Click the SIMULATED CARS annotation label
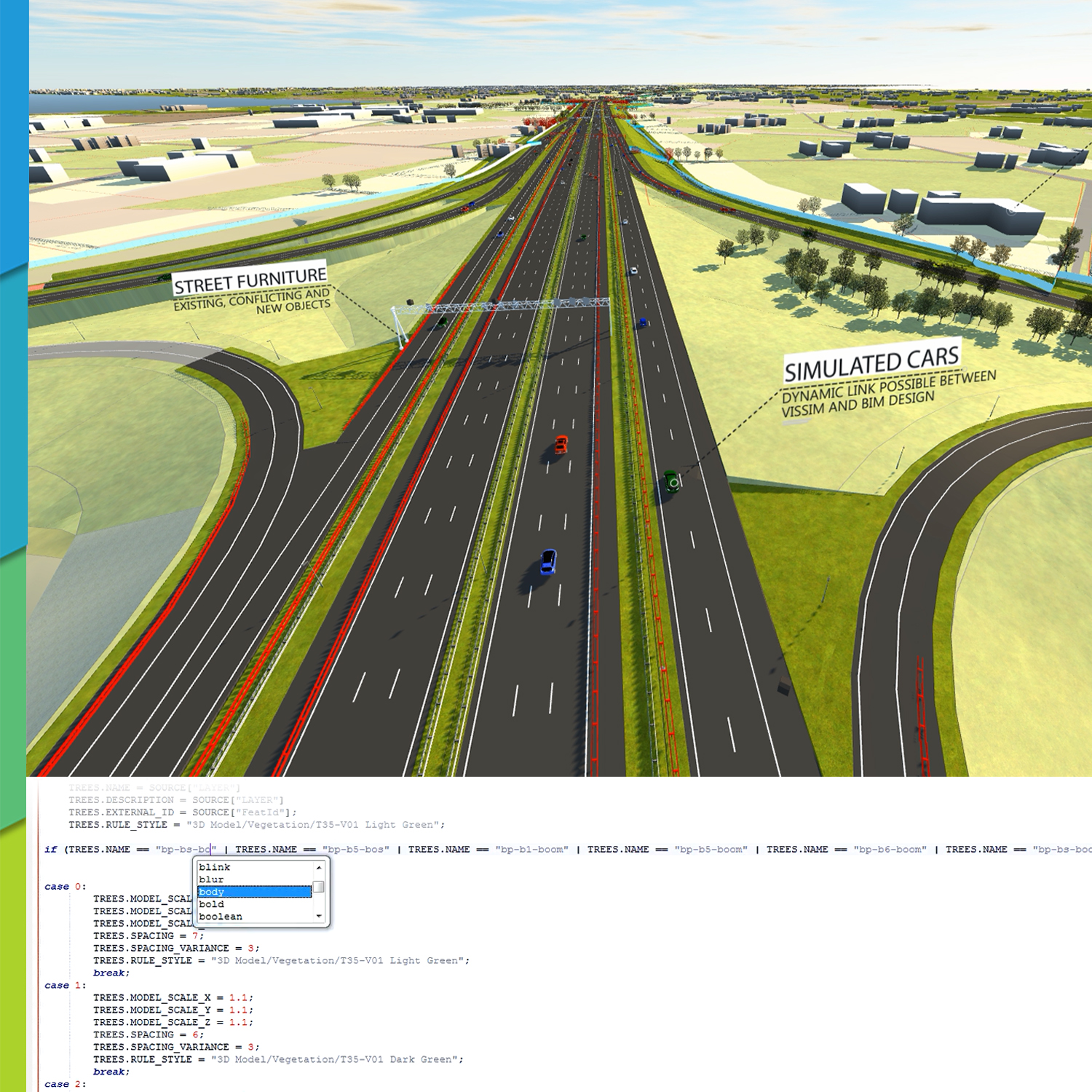 pyautogui.click(x=871, y=363)
